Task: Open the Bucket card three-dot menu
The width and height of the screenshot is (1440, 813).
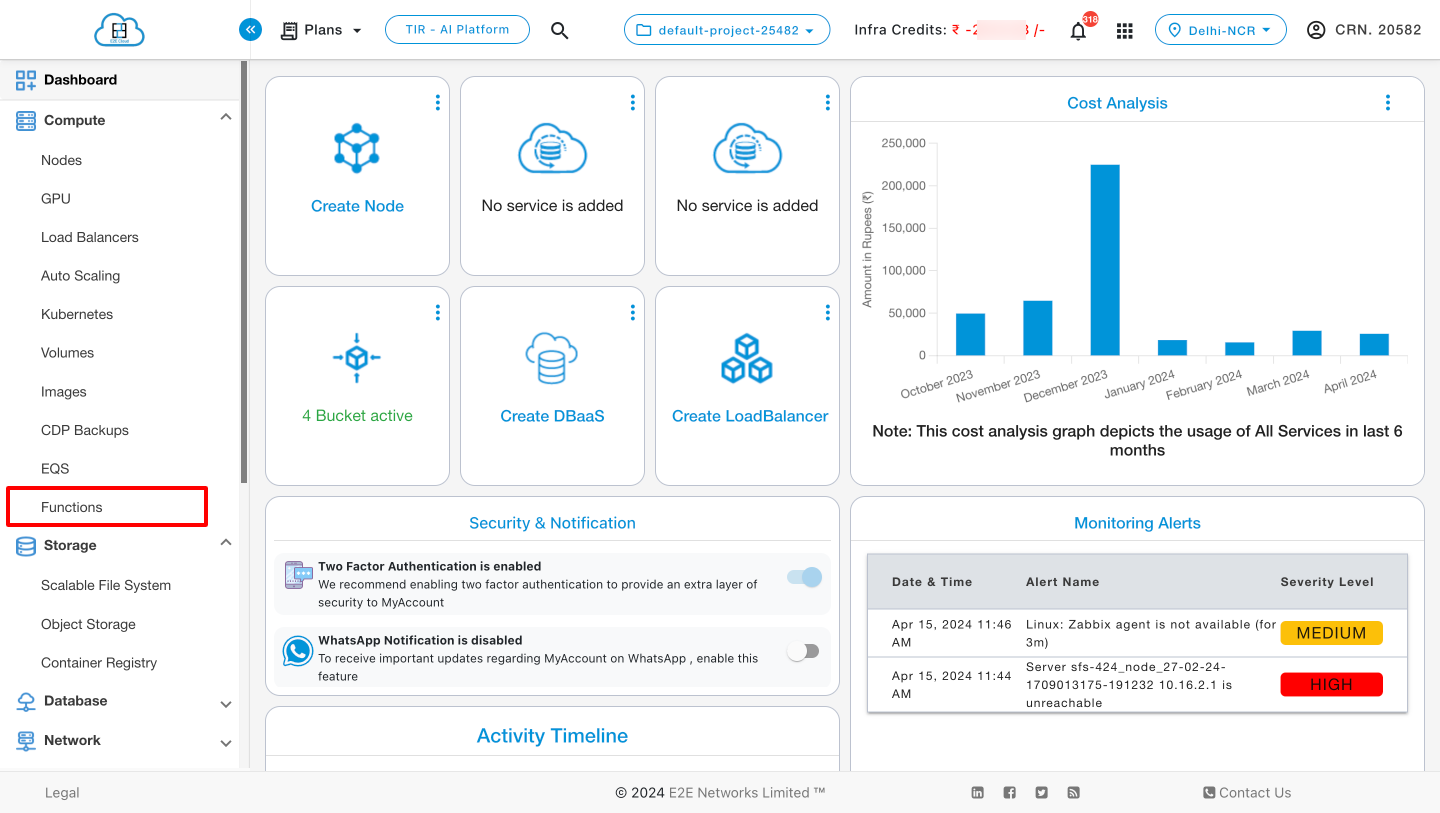Action: (x=437, y=312)
